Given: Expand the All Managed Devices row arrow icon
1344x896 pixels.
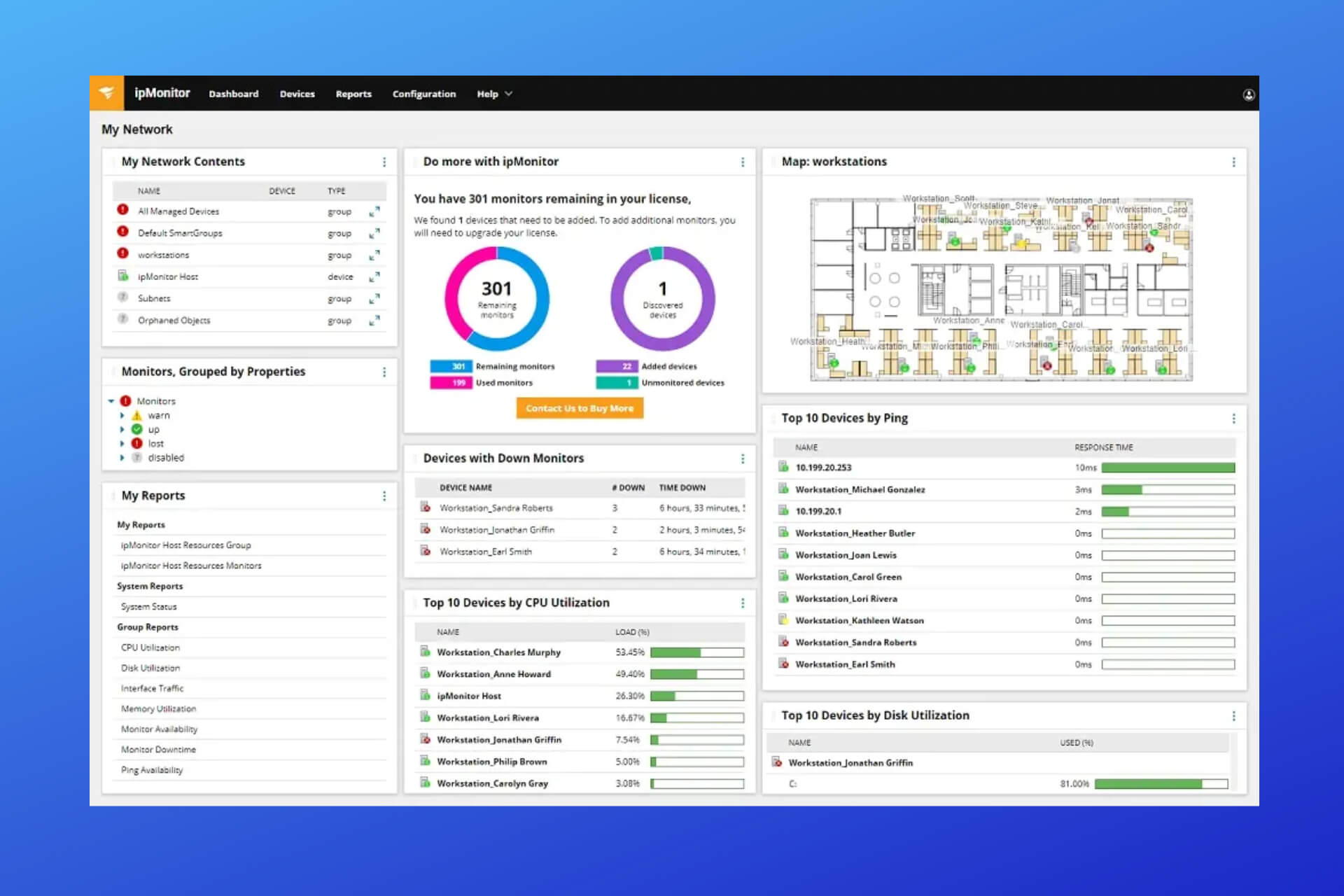Looking at the screenshot, I should tap(374, 211).
